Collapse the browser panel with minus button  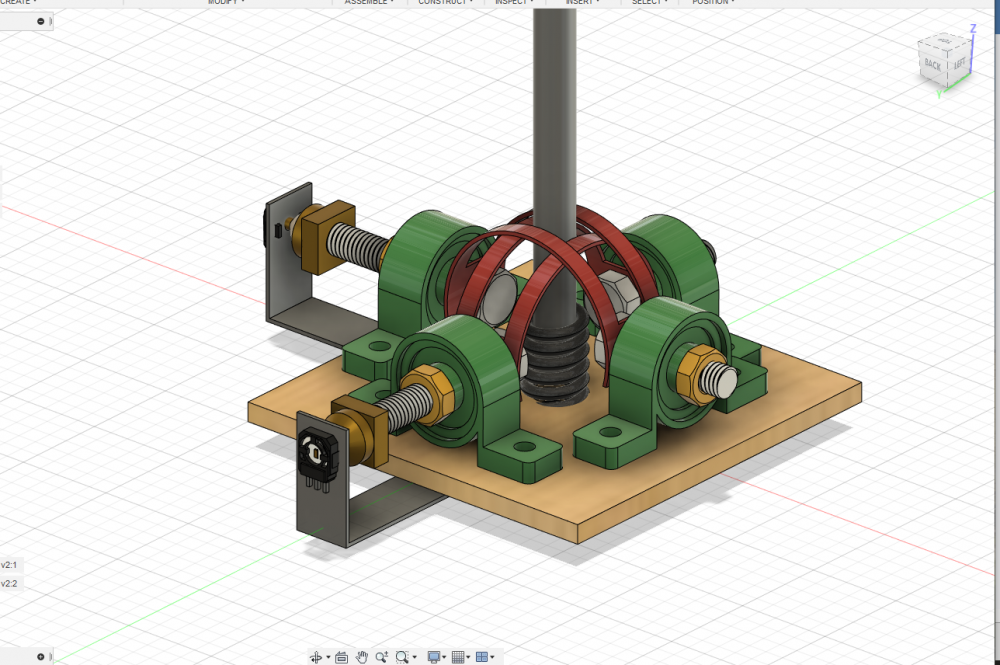41,21
